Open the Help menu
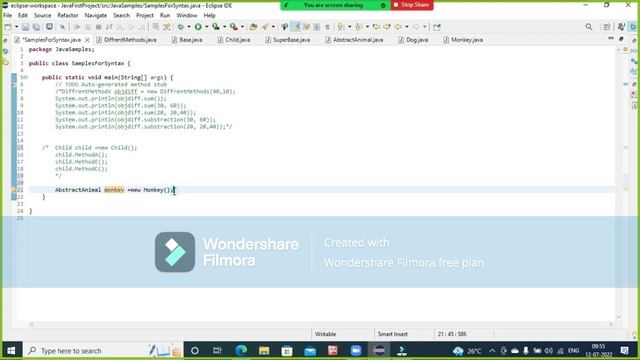Viewport: 640px width, 360px height. 209,16
